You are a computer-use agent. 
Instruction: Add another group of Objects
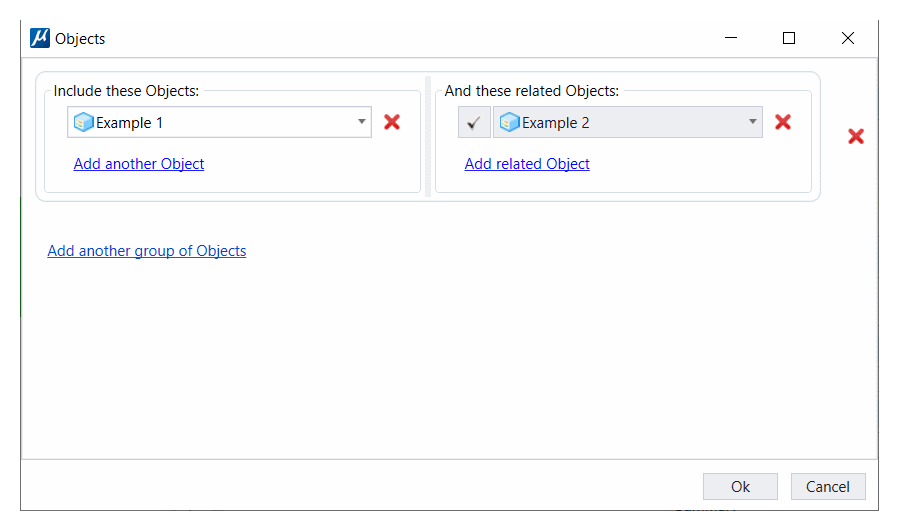(x=147, y=251)
